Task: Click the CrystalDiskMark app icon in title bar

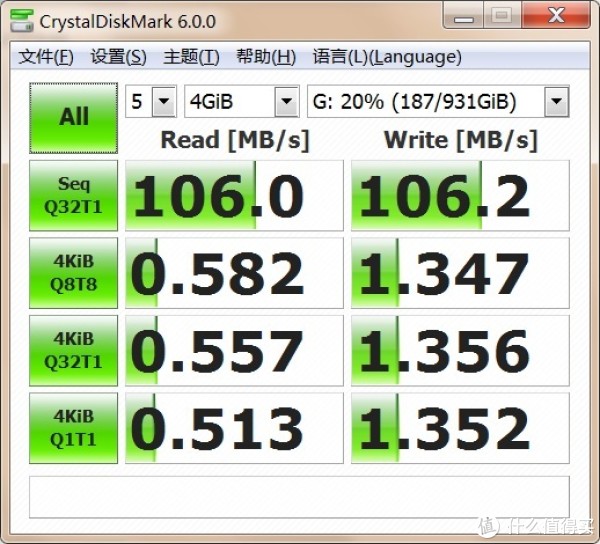Action: coord(22,21)
